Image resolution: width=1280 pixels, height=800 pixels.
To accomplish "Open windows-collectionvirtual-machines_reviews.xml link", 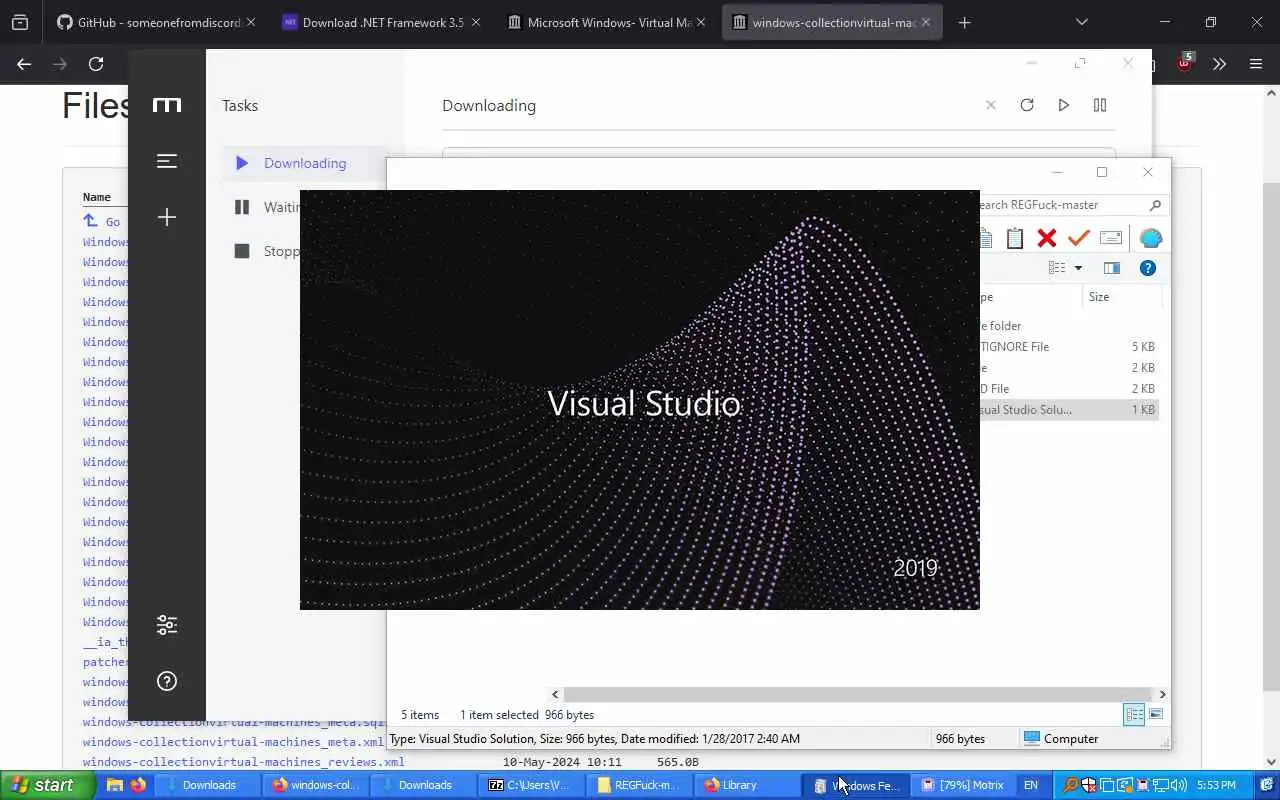I will pos(243,762).
